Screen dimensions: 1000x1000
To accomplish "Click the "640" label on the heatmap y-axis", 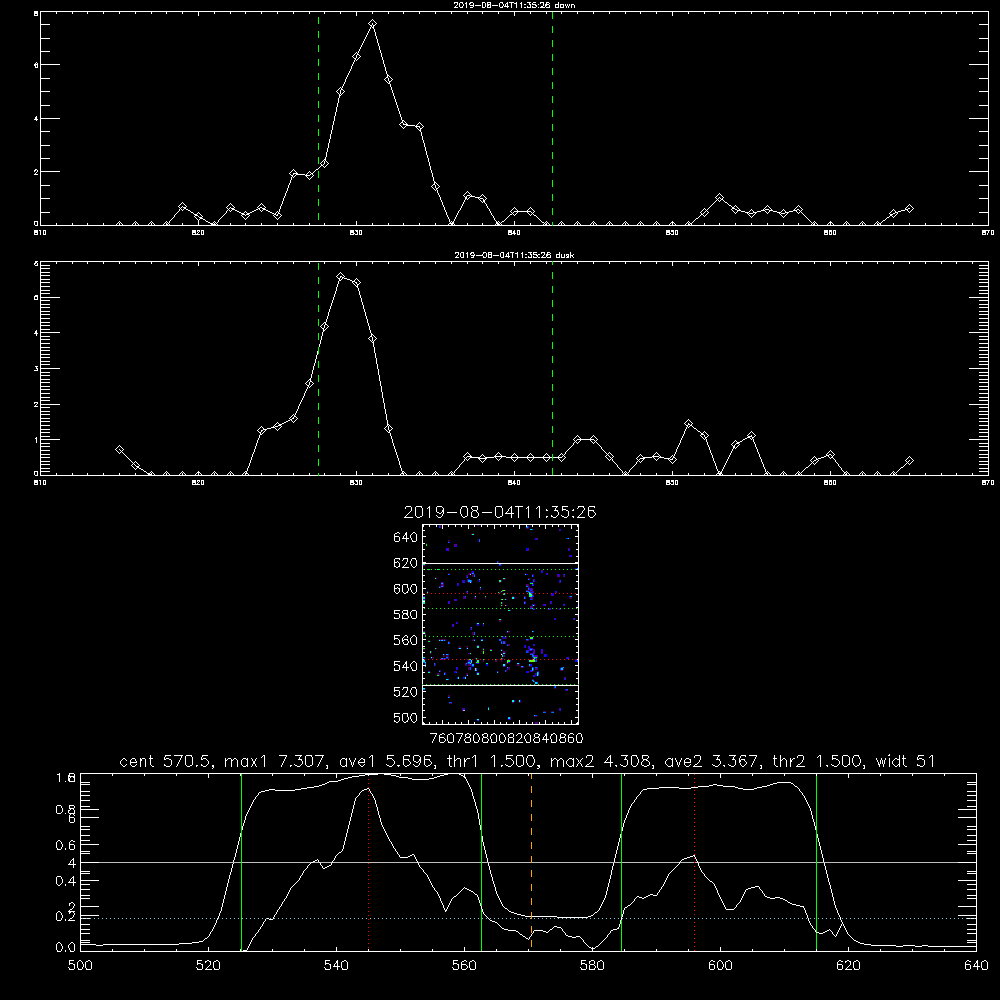I will click(x=406, y=538).
